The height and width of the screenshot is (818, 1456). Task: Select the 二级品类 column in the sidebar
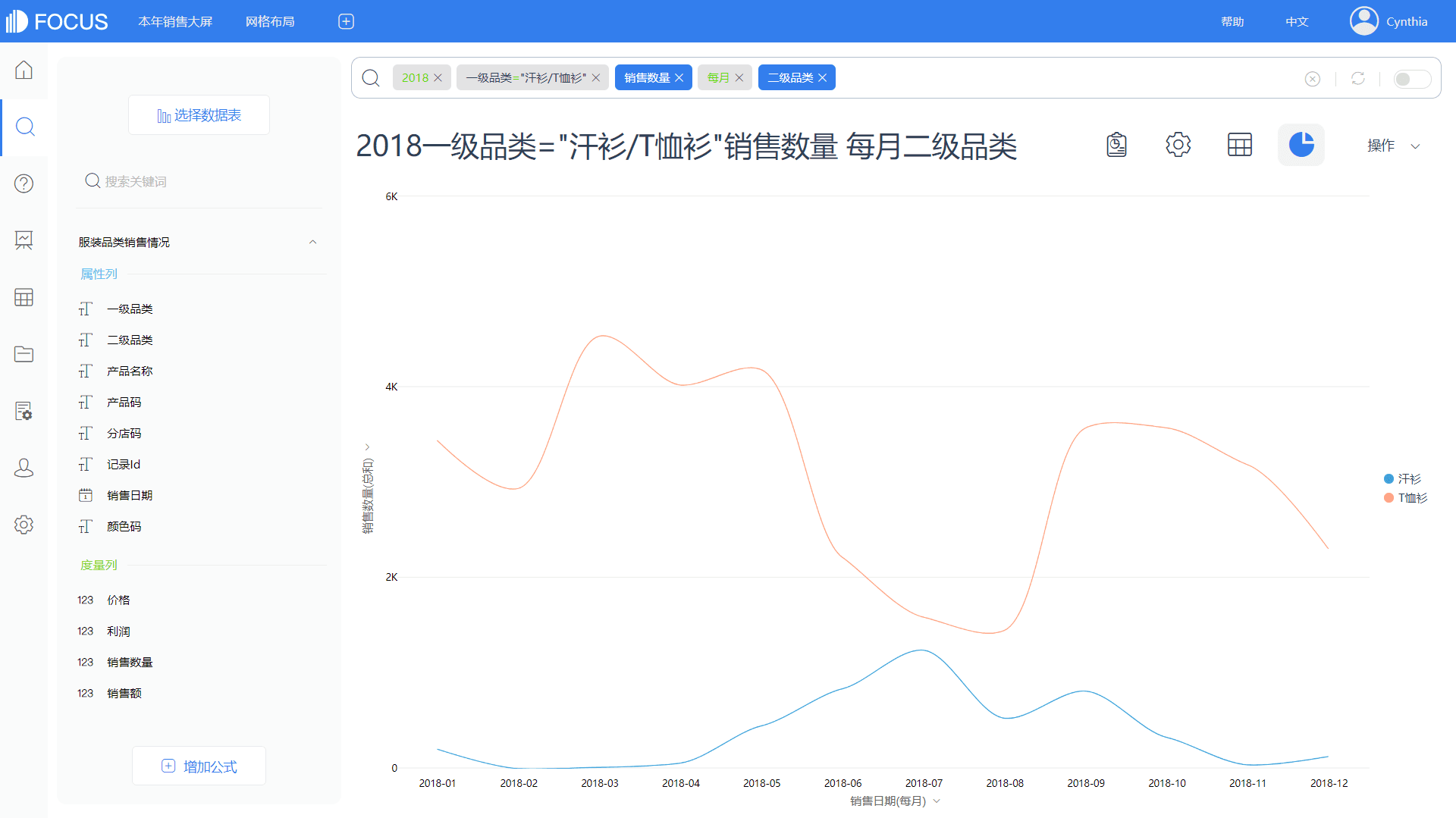point(130,340)
